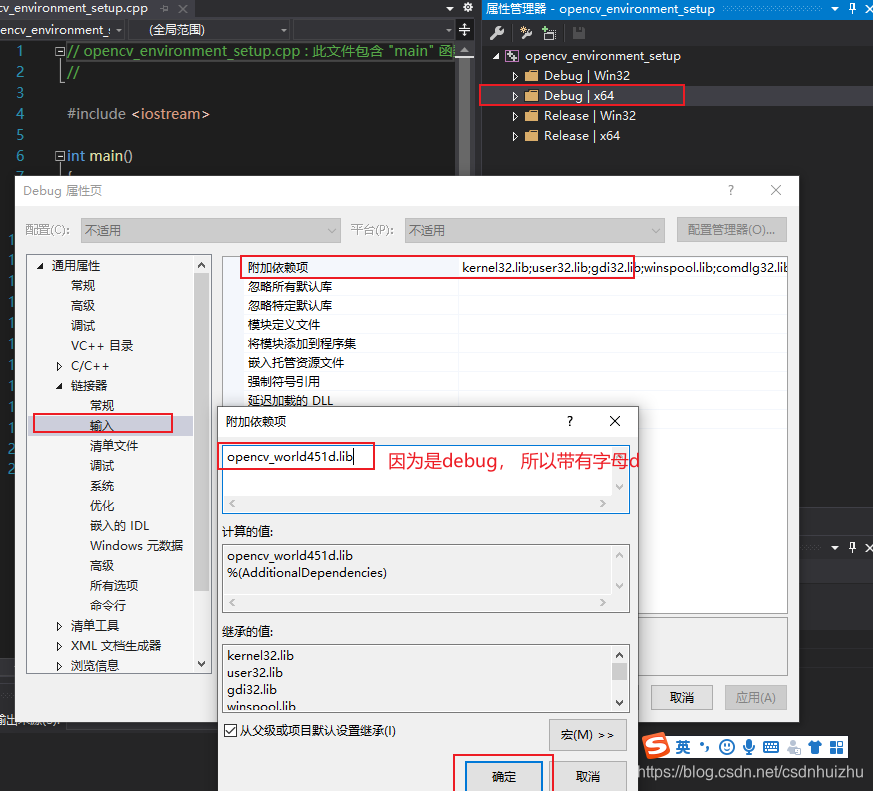
Task: Pin the lower right docked panel
Action: (x=852, y=548)
